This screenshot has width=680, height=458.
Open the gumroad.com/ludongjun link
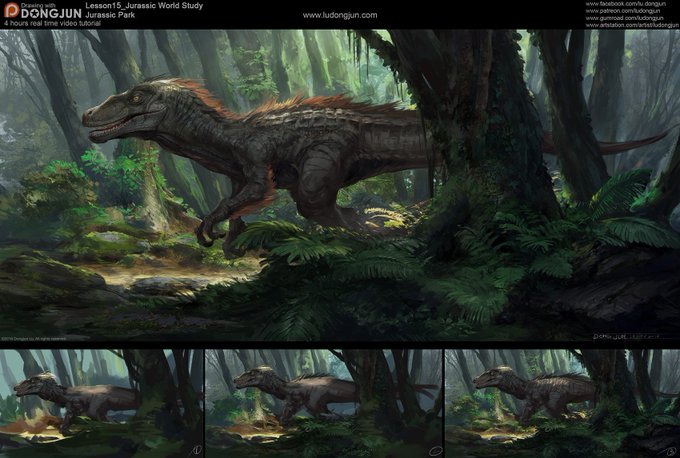[624, 18]
